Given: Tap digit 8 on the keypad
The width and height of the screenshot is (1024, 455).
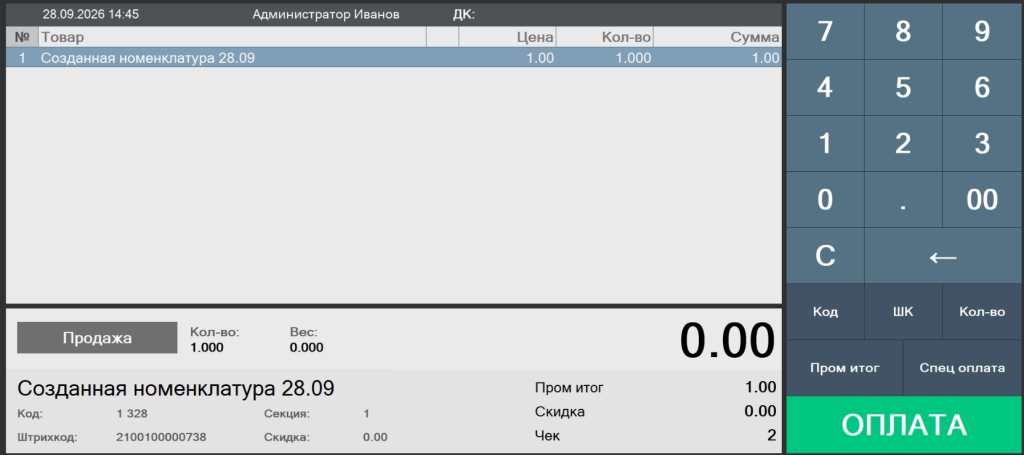Looking at the screenshot, I should click(x=903, y=31).
